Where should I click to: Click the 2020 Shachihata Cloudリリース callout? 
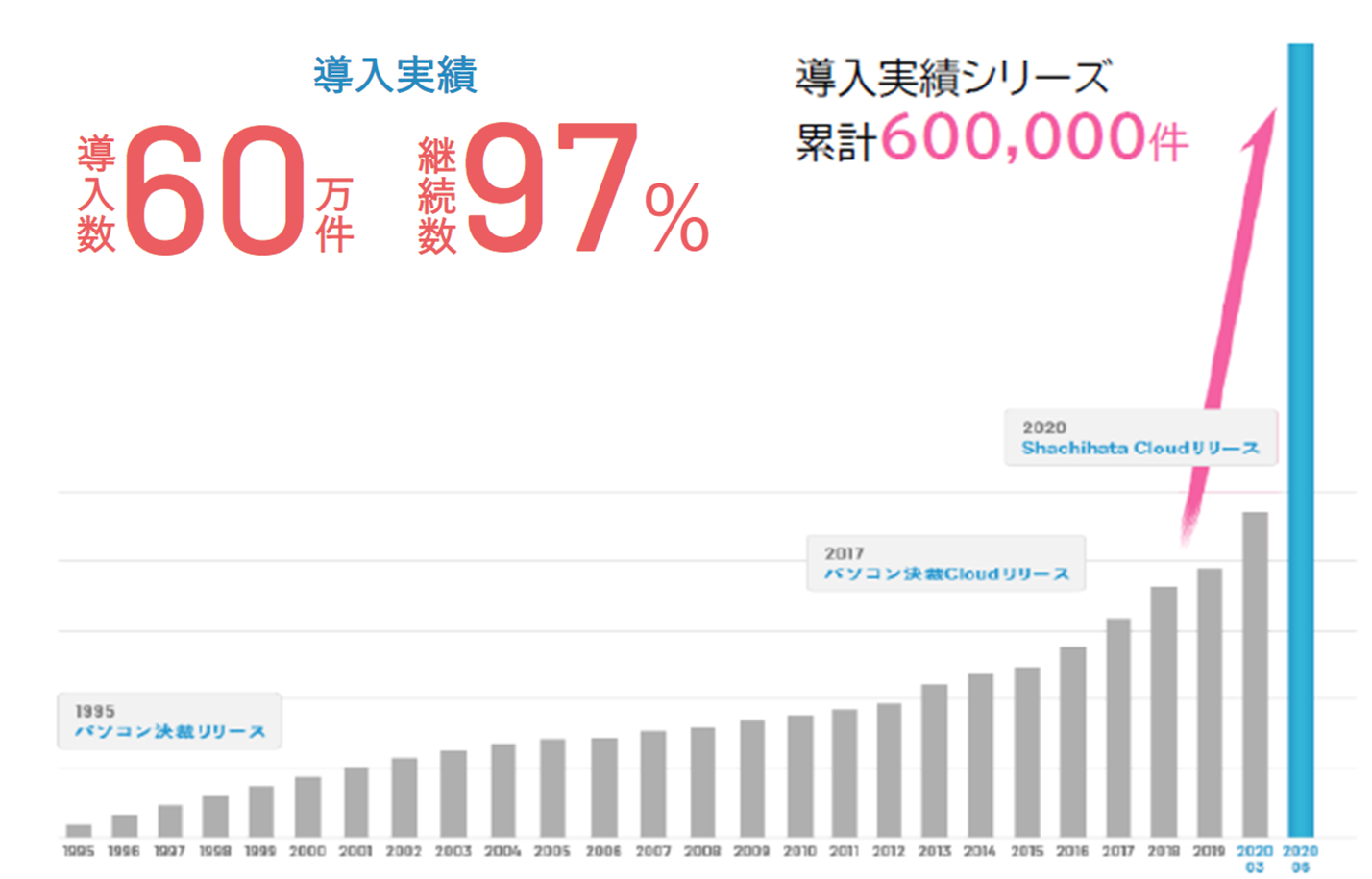(x=1140, y=438)
